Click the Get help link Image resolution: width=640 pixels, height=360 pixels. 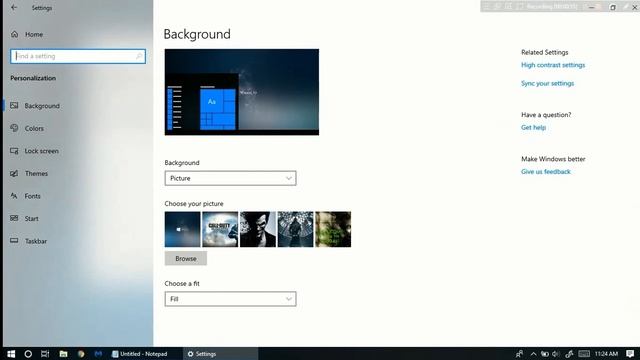tap(533, 127)
